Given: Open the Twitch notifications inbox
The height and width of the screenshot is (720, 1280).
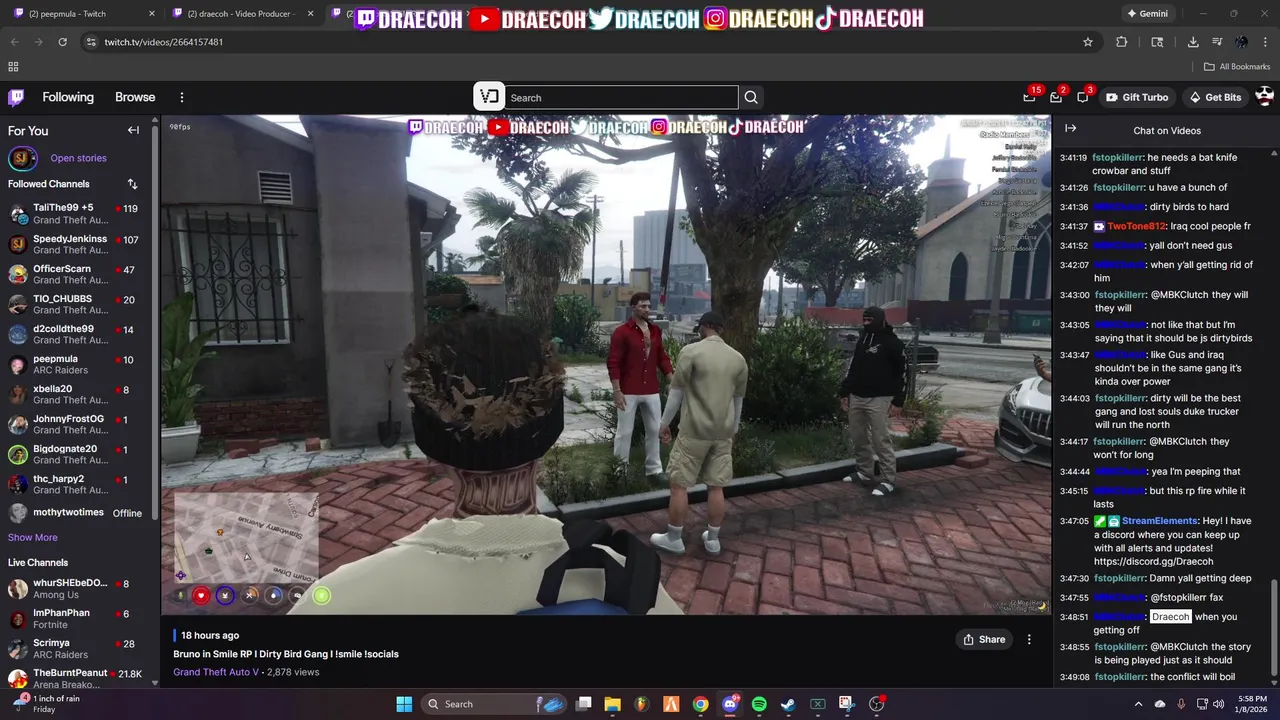Looking at the screenshot, I should coord(1056,97).
